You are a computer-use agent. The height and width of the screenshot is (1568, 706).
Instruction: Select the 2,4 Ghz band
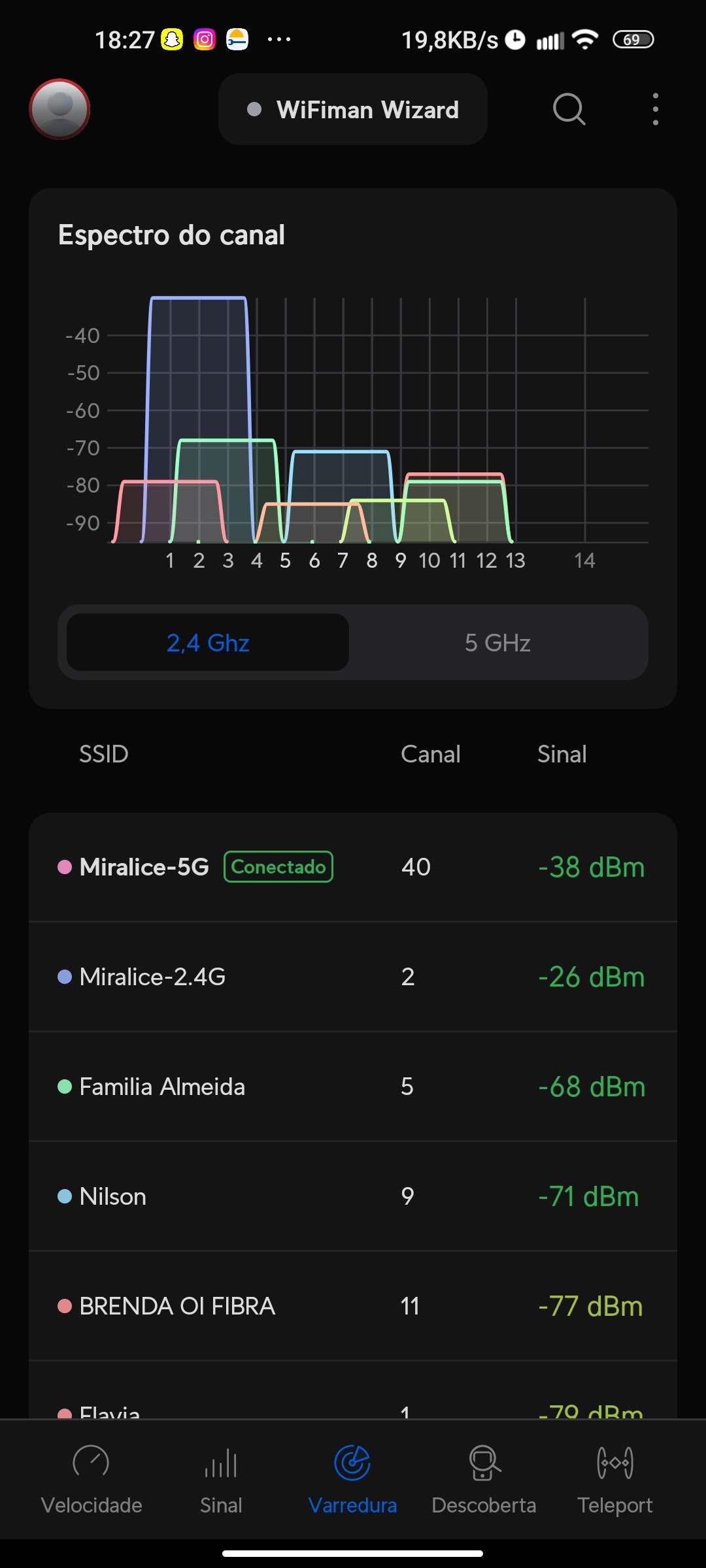tap(208, 642)
